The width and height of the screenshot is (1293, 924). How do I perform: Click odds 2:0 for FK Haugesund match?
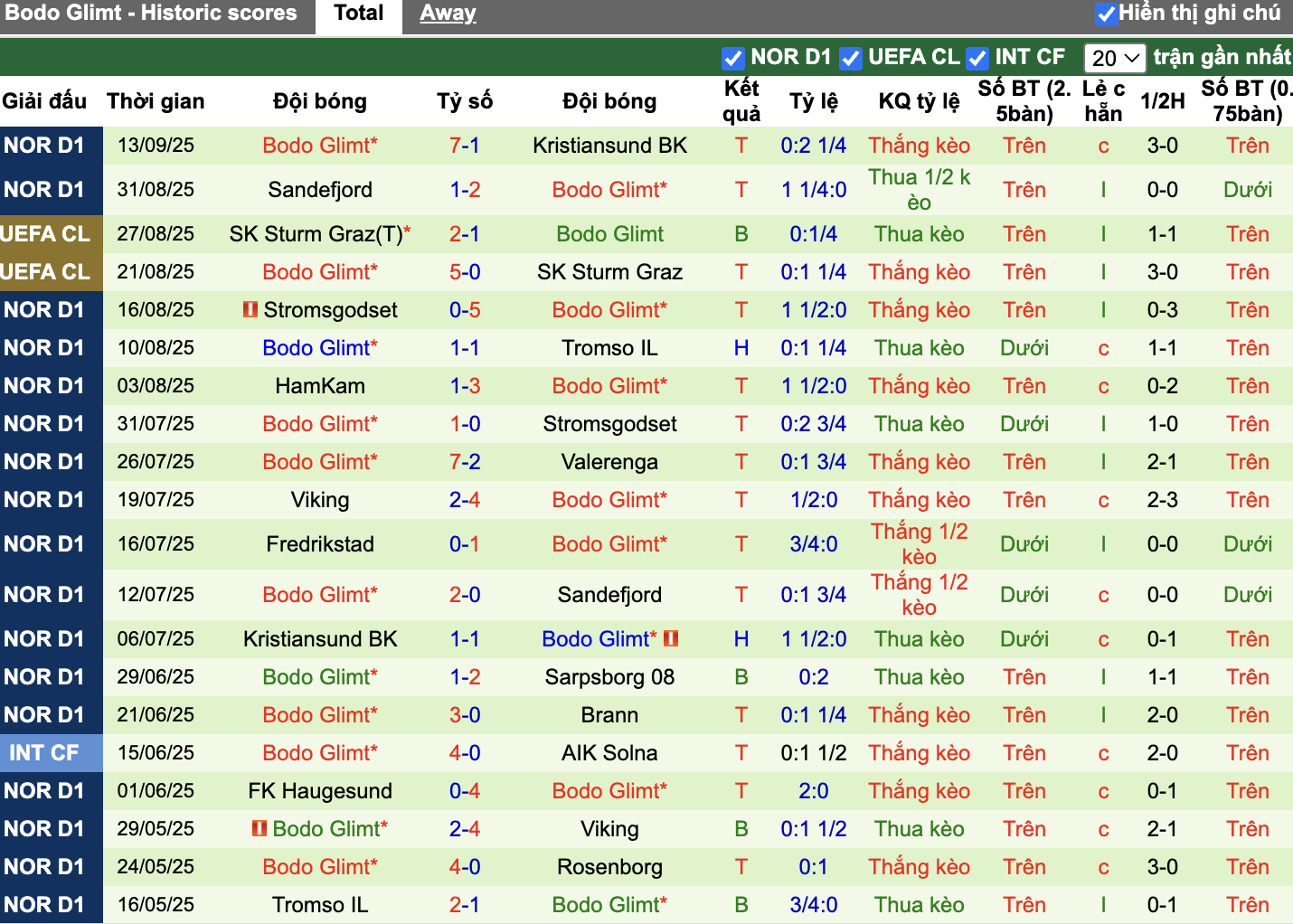click(814, 791)
